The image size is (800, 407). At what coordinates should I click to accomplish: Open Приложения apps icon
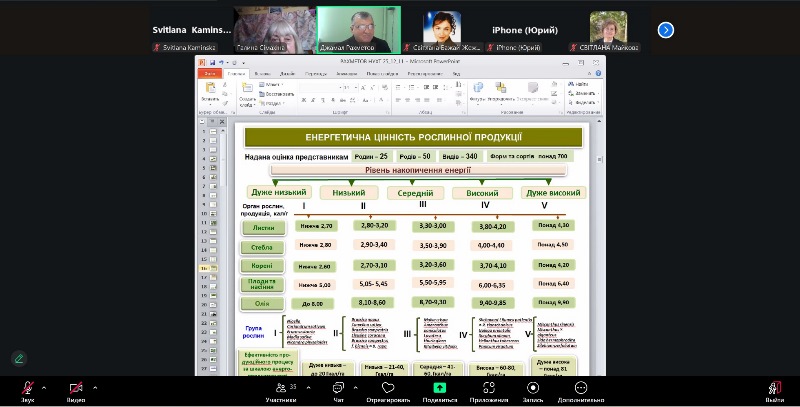click(489, 388)
